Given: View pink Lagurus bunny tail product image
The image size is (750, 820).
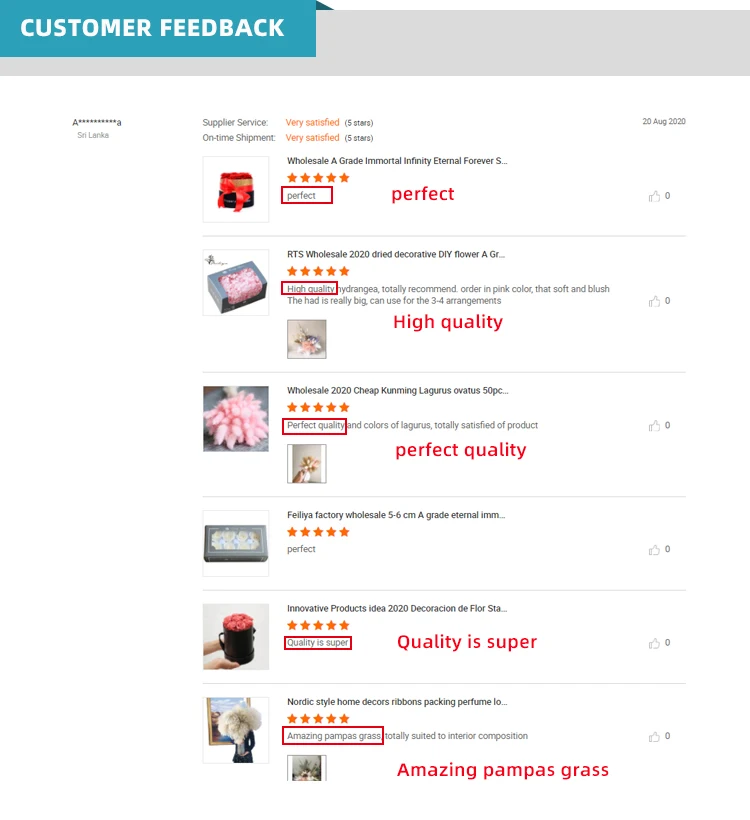Looking at the screenshot, I should pyautogui.click(x=236, y=419).
